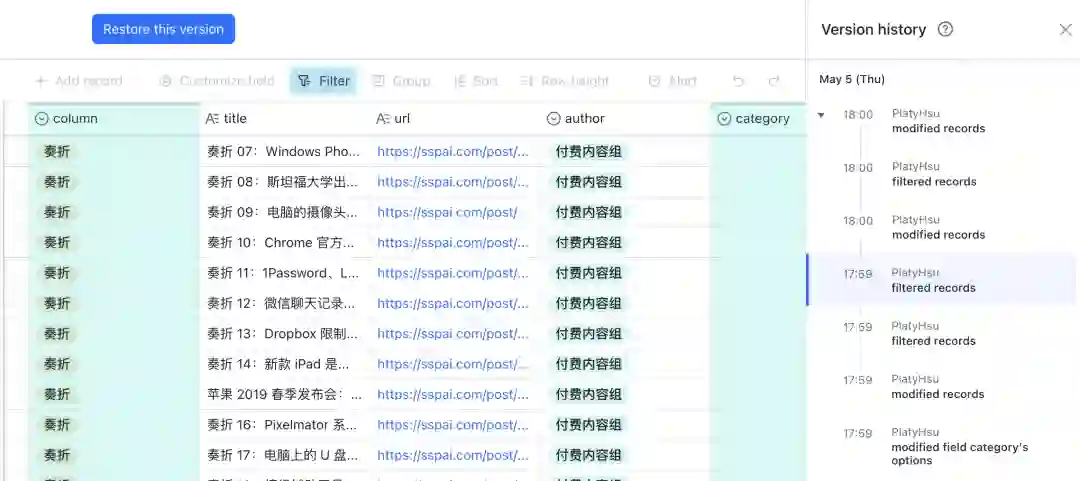
Task: Click the Sort toolbar item
Action: [x=475, y=81]
